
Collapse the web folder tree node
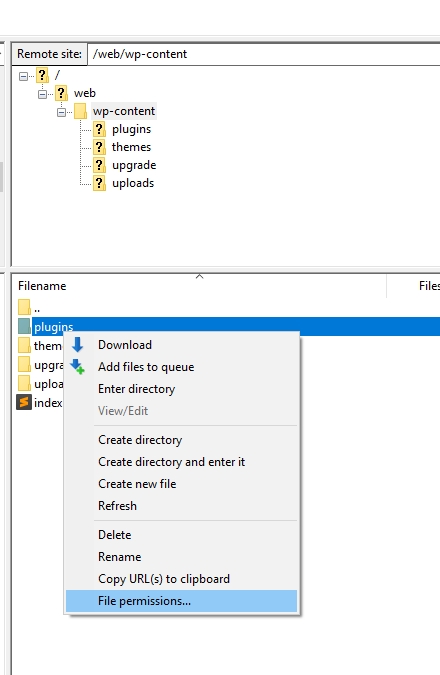click(42, 94)
